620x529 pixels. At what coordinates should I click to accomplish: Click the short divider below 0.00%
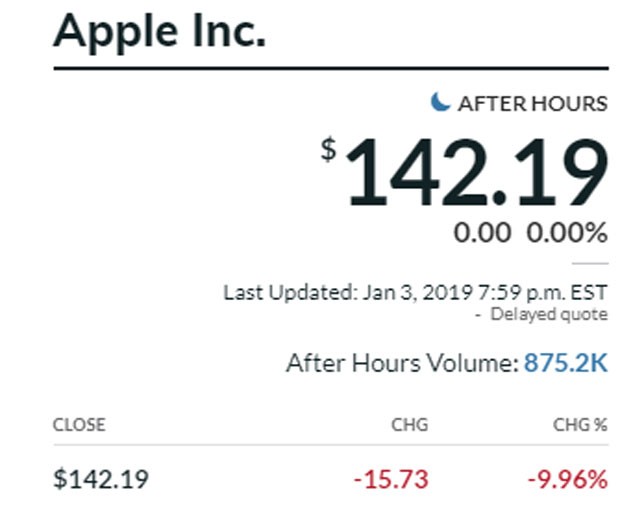coord(590,263)
